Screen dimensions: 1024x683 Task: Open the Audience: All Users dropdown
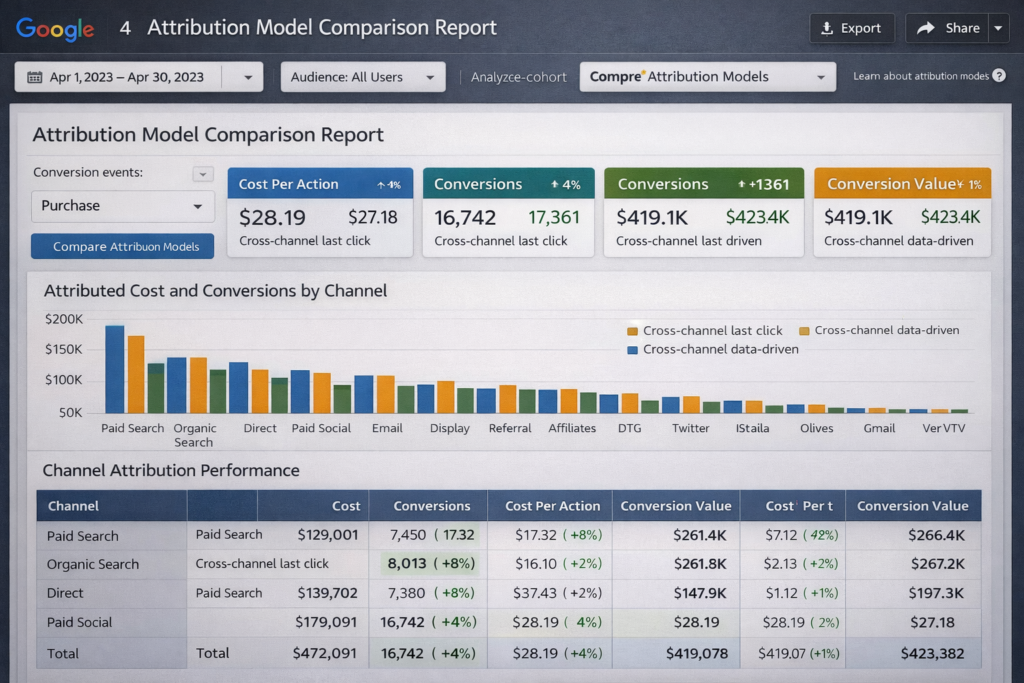(x=362, y=76)
